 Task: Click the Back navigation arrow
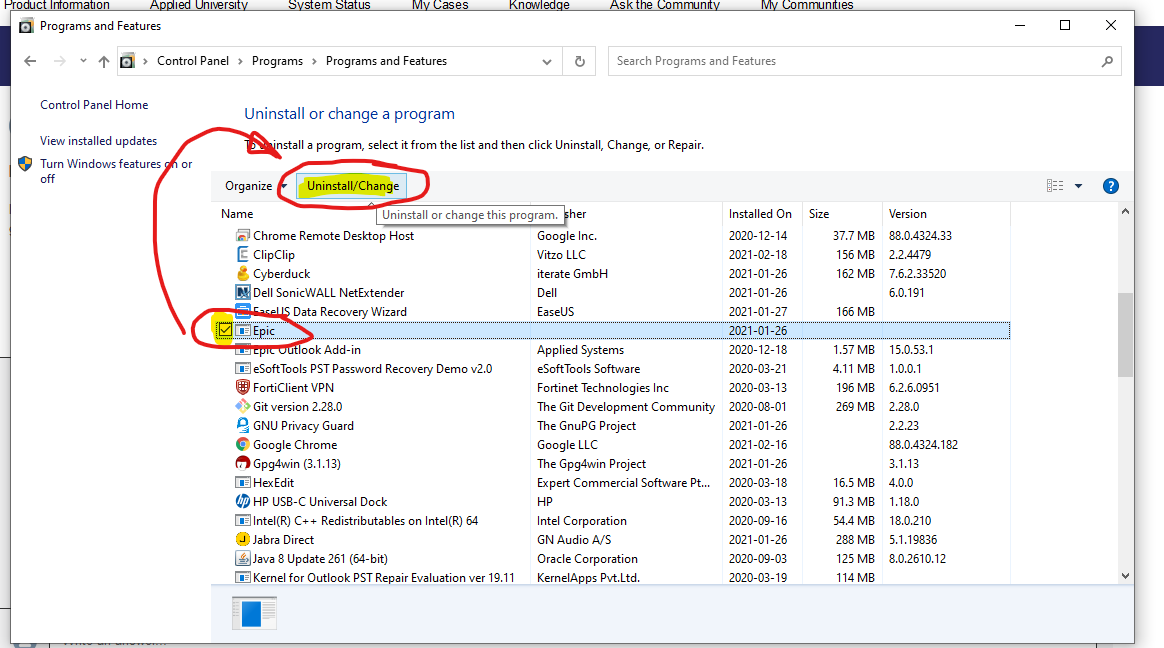tap(30, 61)
